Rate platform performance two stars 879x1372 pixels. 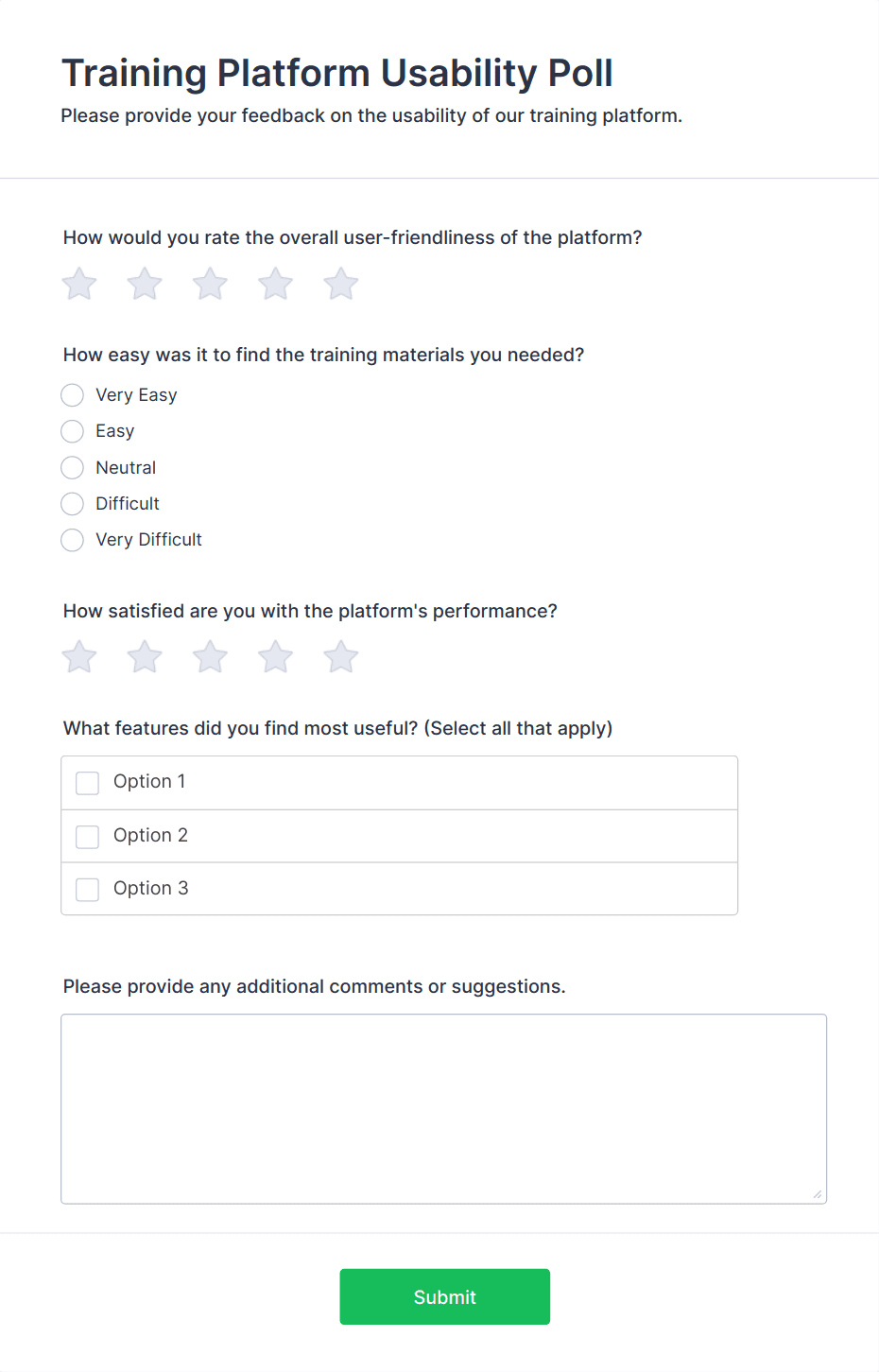pos(145,657)
